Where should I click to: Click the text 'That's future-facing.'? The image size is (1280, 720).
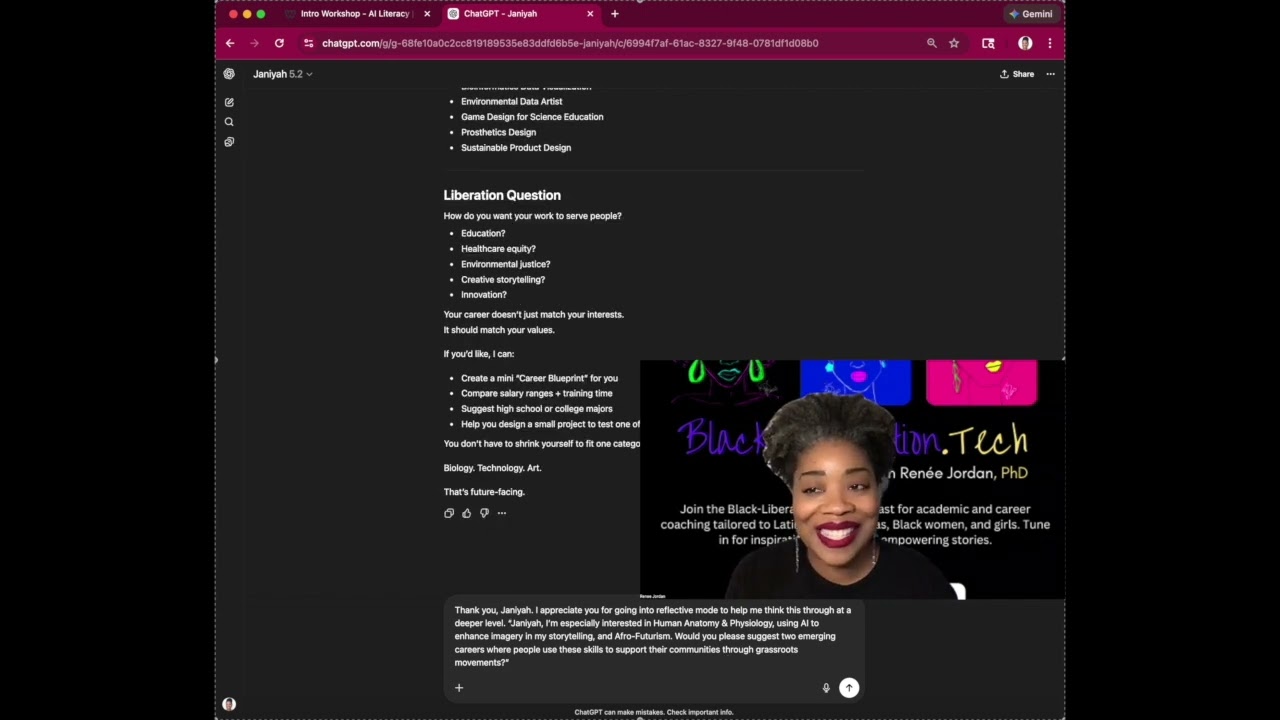[484, 492]
